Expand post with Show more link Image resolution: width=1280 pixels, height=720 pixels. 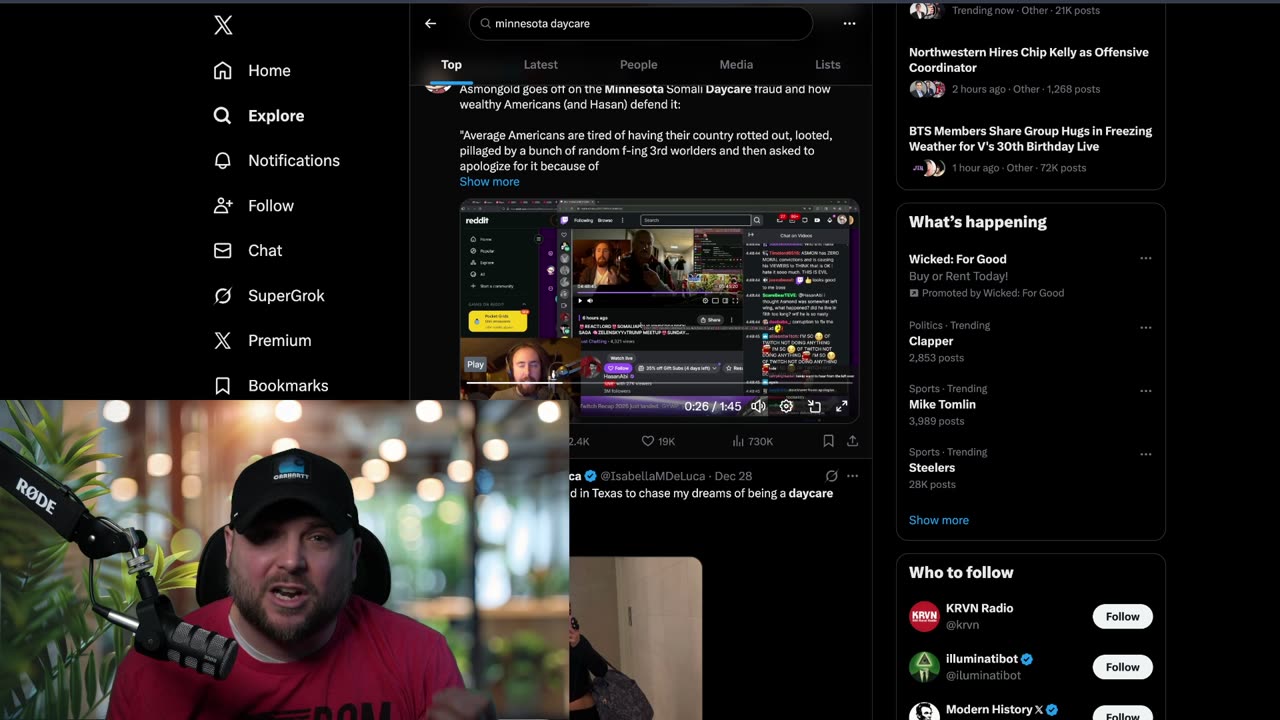489,181
